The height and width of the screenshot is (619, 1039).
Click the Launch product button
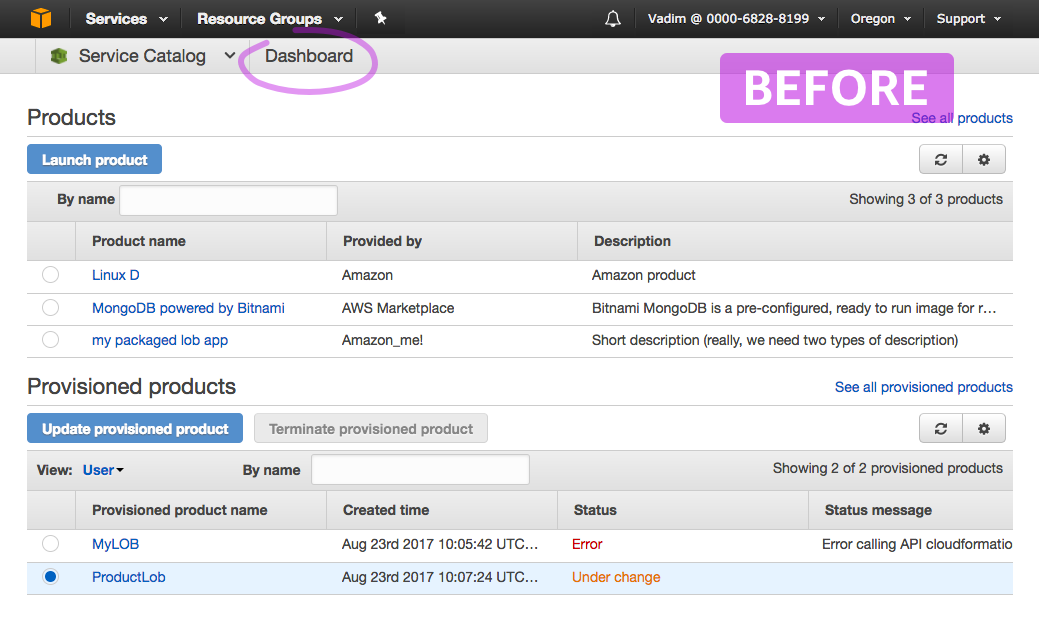tap(94, 159)
